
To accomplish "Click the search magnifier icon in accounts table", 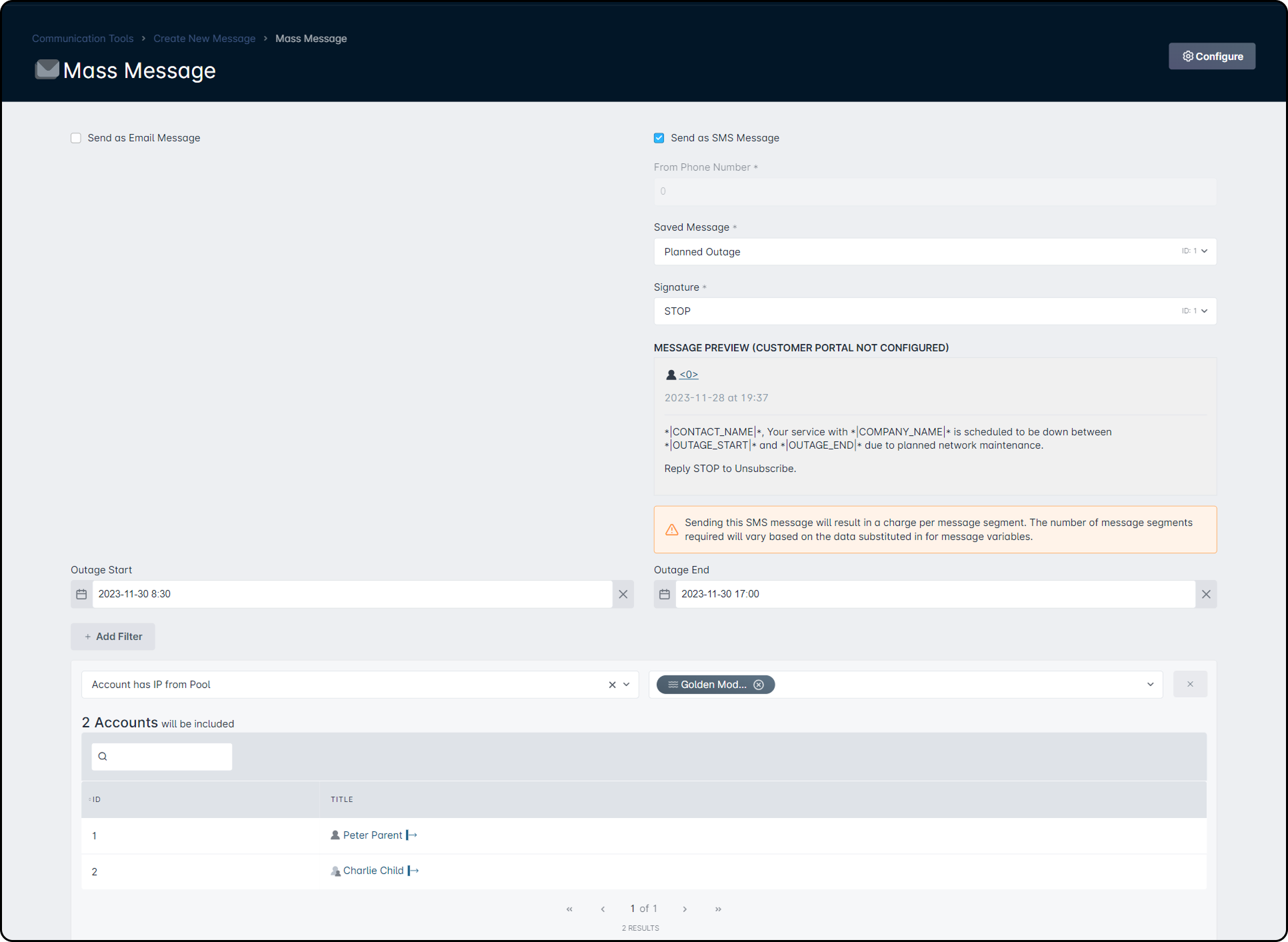I will pos(103,757).
